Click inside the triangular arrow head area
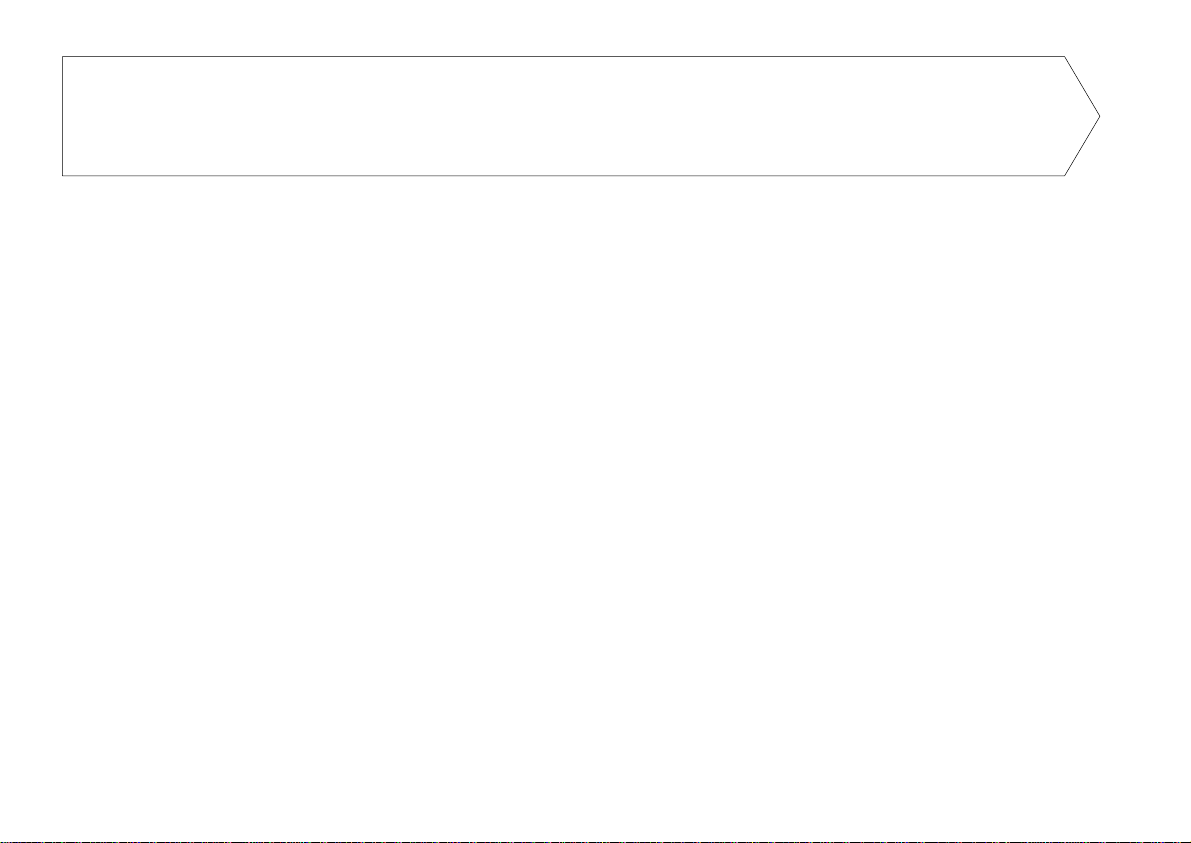This screenshot has width=1191, height=843. click(1078, 116)
